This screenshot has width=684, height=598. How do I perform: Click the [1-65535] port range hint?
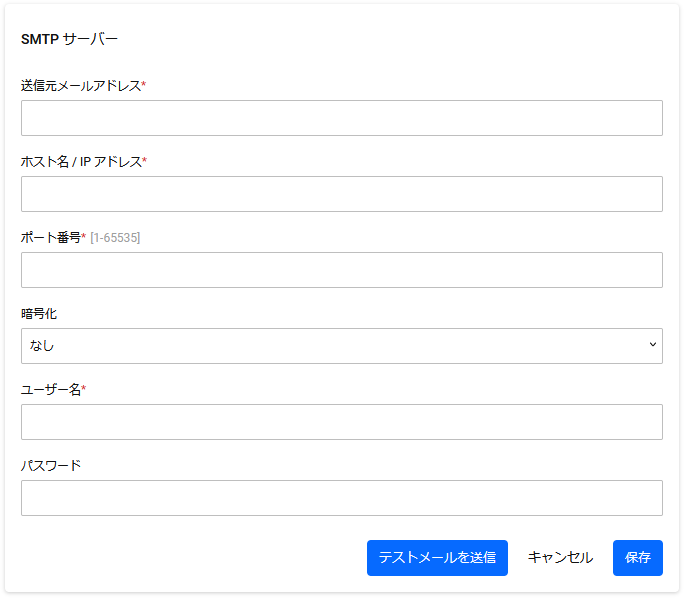click(115, 238)
